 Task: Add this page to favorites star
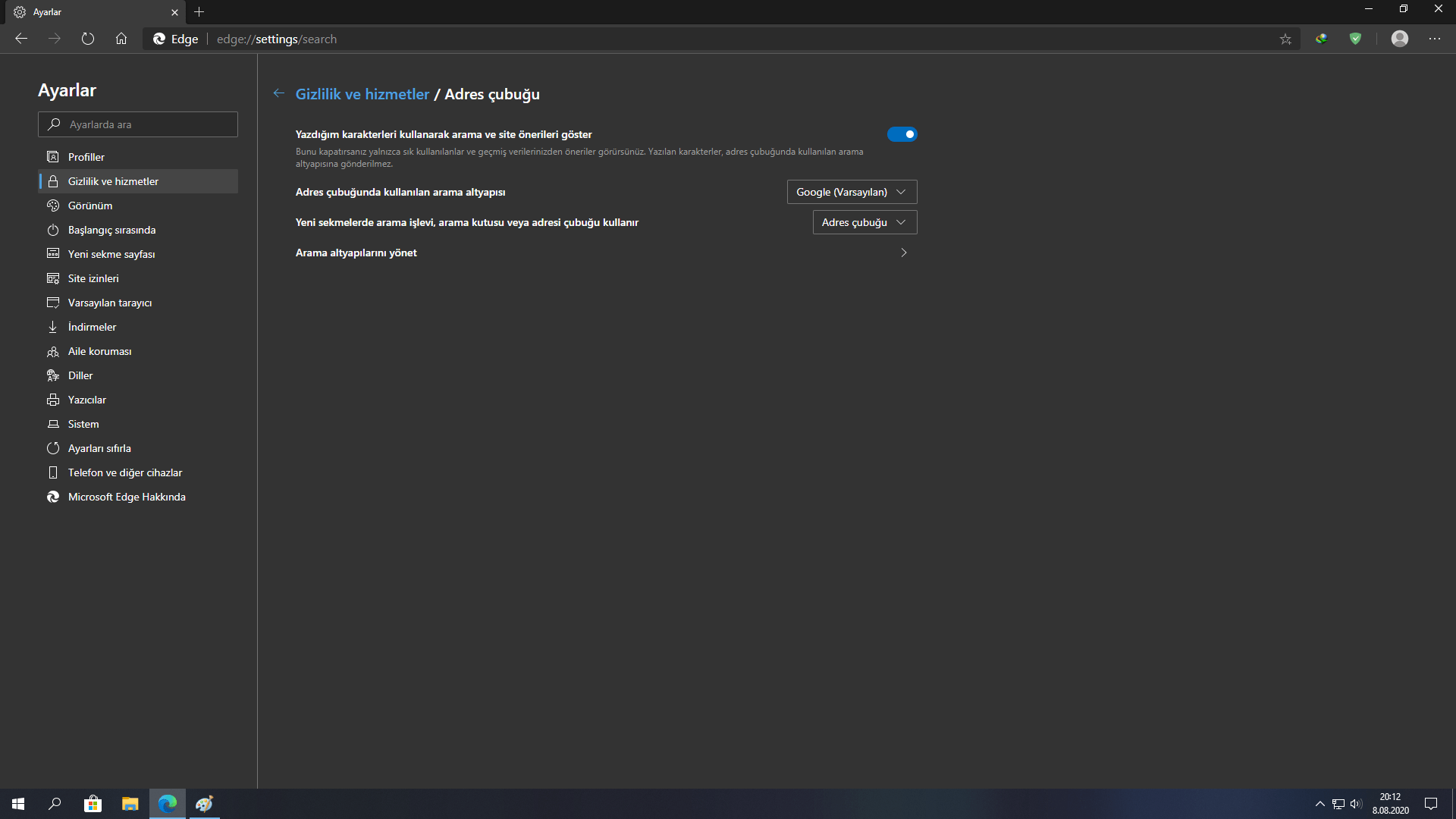pyautogui.click(x=1285, y=39)
